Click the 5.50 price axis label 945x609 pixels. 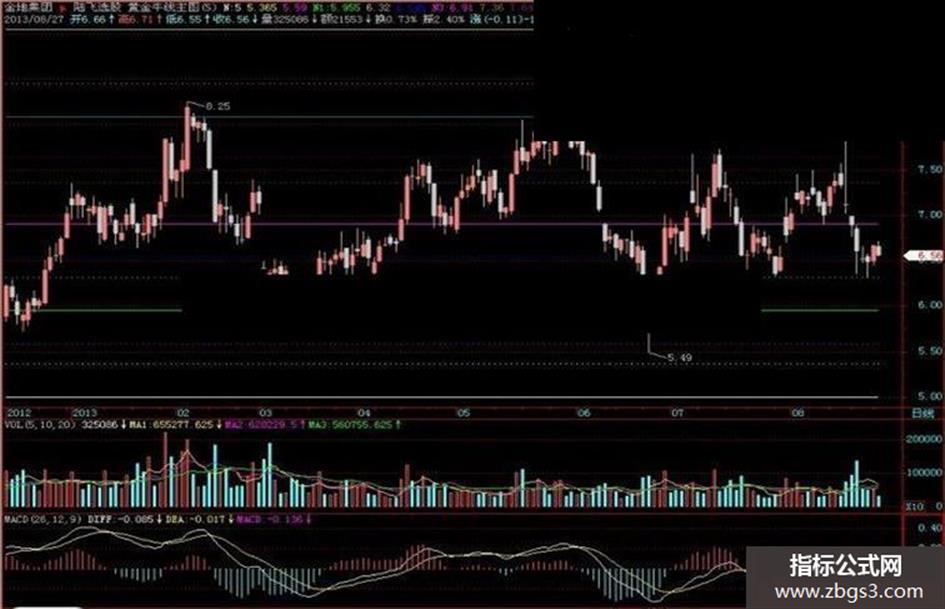[929, 351]
